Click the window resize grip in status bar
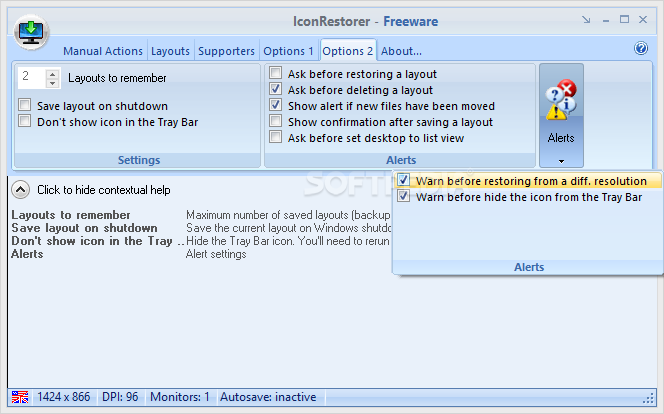Viewport: 664px width, 414px height. tap(648, 398)
